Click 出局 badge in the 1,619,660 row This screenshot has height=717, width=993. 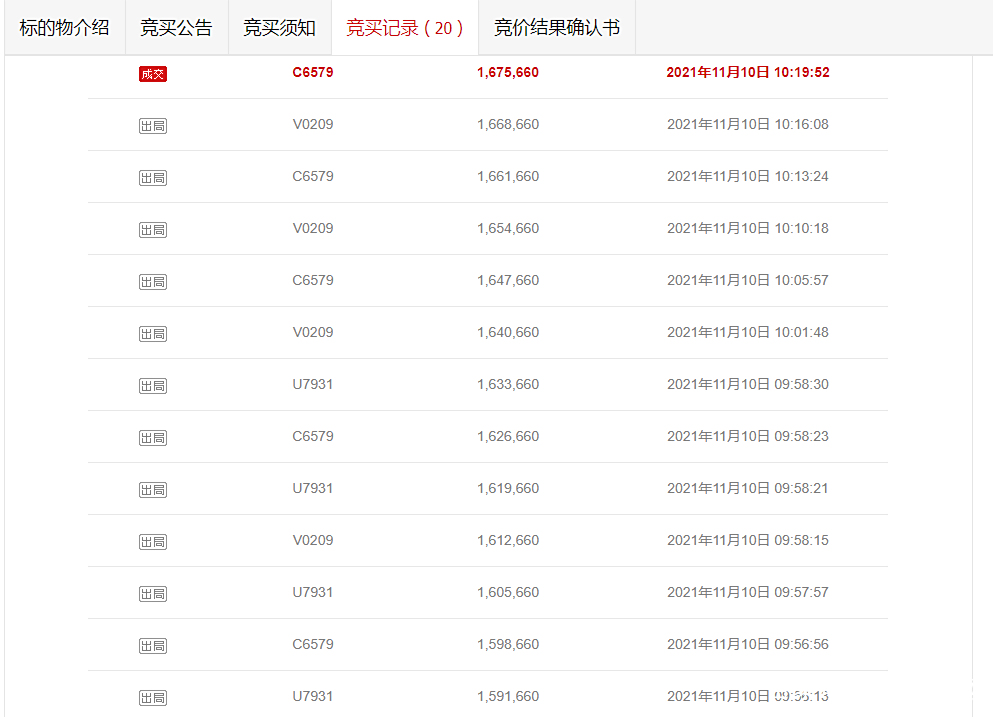pos(153,490)
